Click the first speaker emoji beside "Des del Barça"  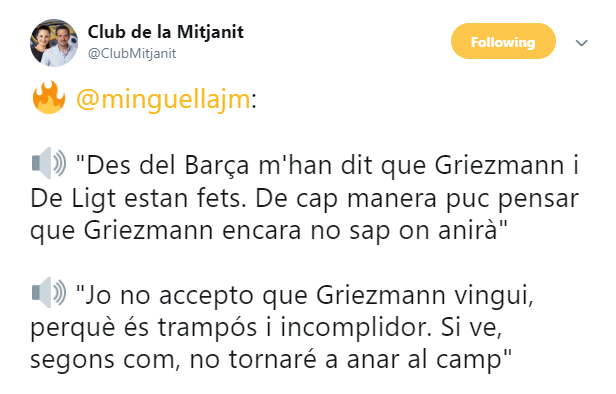click(49, 163)
